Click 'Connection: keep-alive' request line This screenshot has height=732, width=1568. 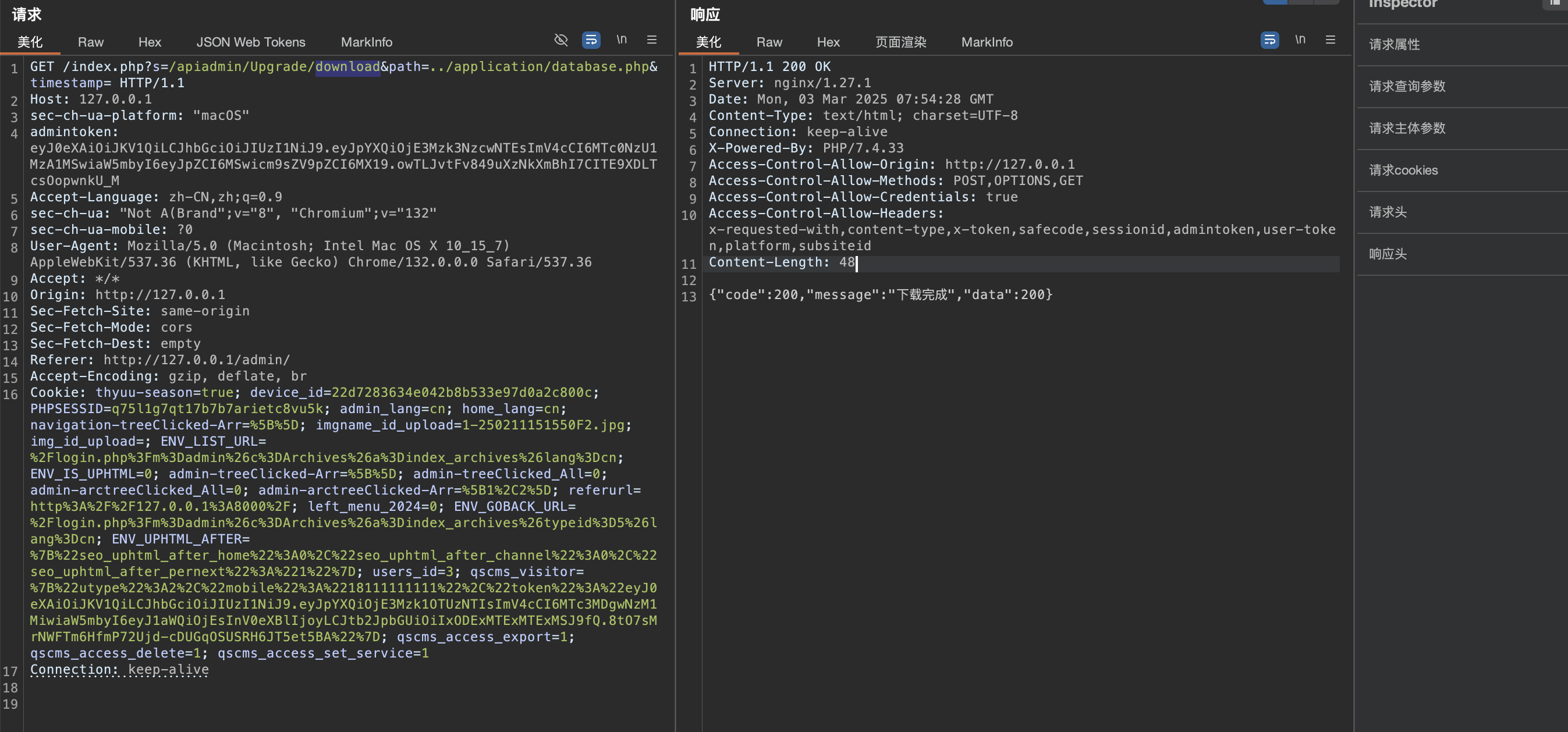click(120, 670)
